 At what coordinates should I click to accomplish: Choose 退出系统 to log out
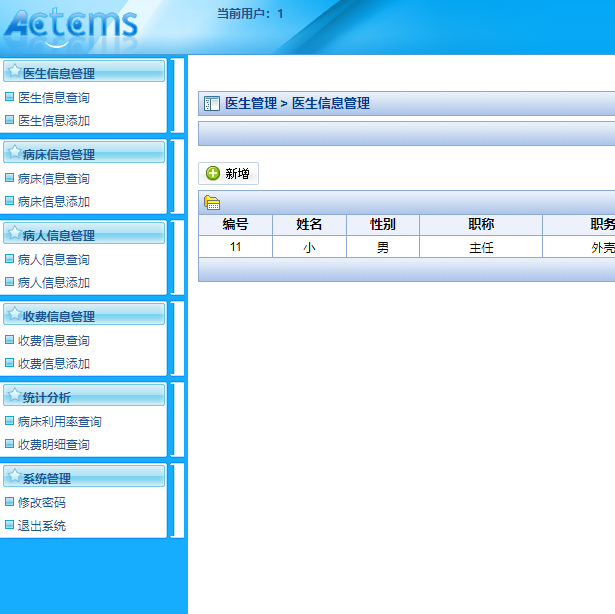point(42,526)
